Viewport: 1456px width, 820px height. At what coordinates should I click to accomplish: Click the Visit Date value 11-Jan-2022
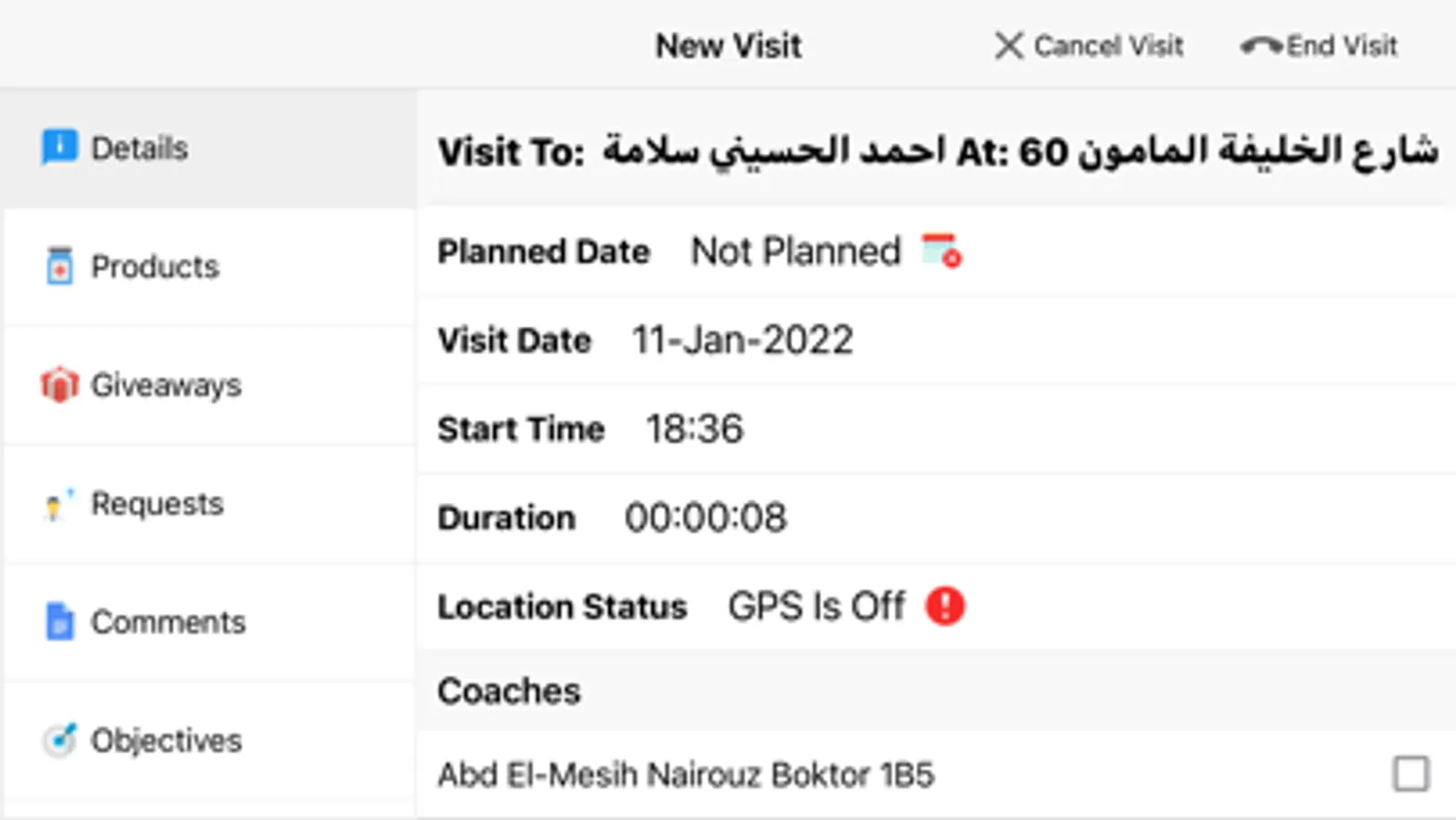(x=742, y=341)
